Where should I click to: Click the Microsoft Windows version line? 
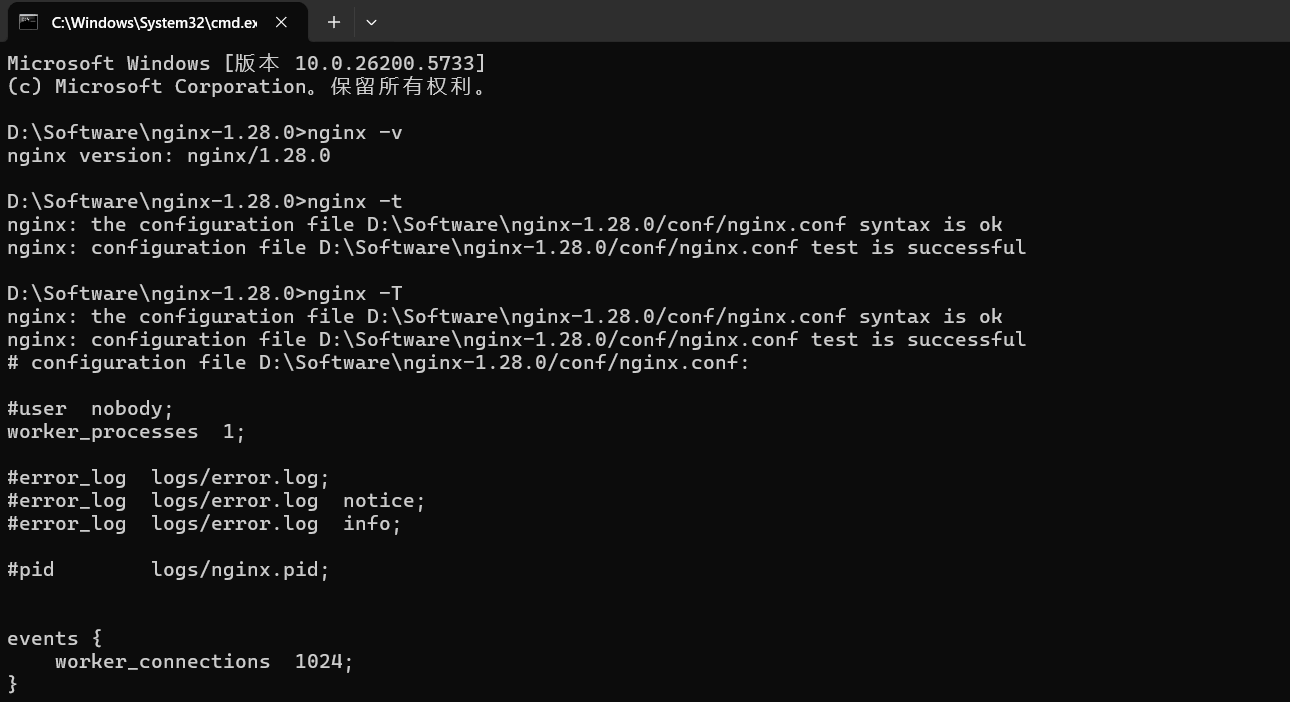click(246, 63)
